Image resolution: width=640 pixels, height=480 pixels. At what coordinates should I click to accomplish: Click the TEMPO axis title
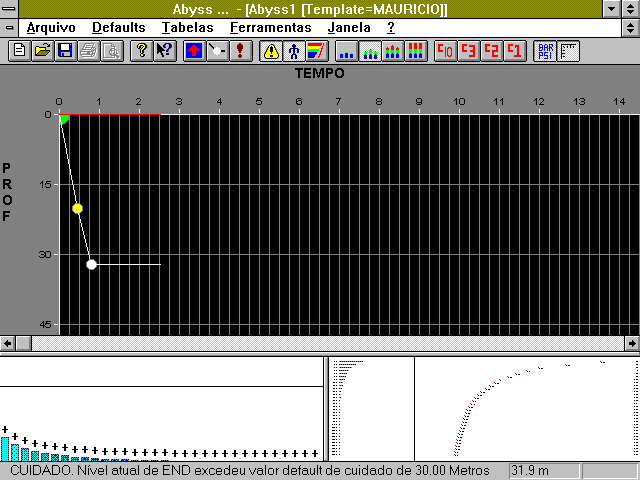click(x=320, y=73)
